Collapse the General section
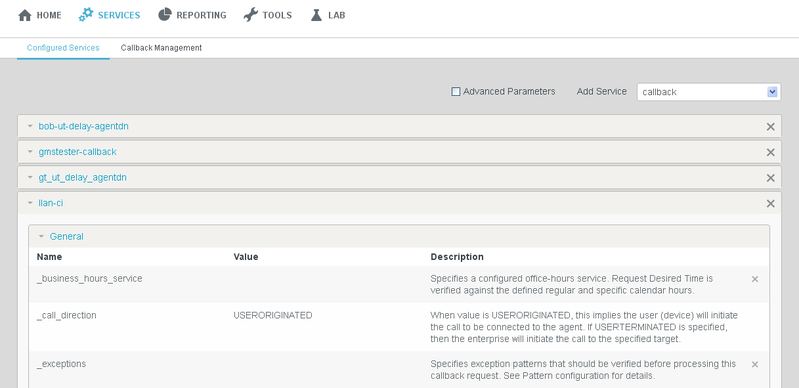The width and height of the screenshot is (799, 388). tap(41, 237)
